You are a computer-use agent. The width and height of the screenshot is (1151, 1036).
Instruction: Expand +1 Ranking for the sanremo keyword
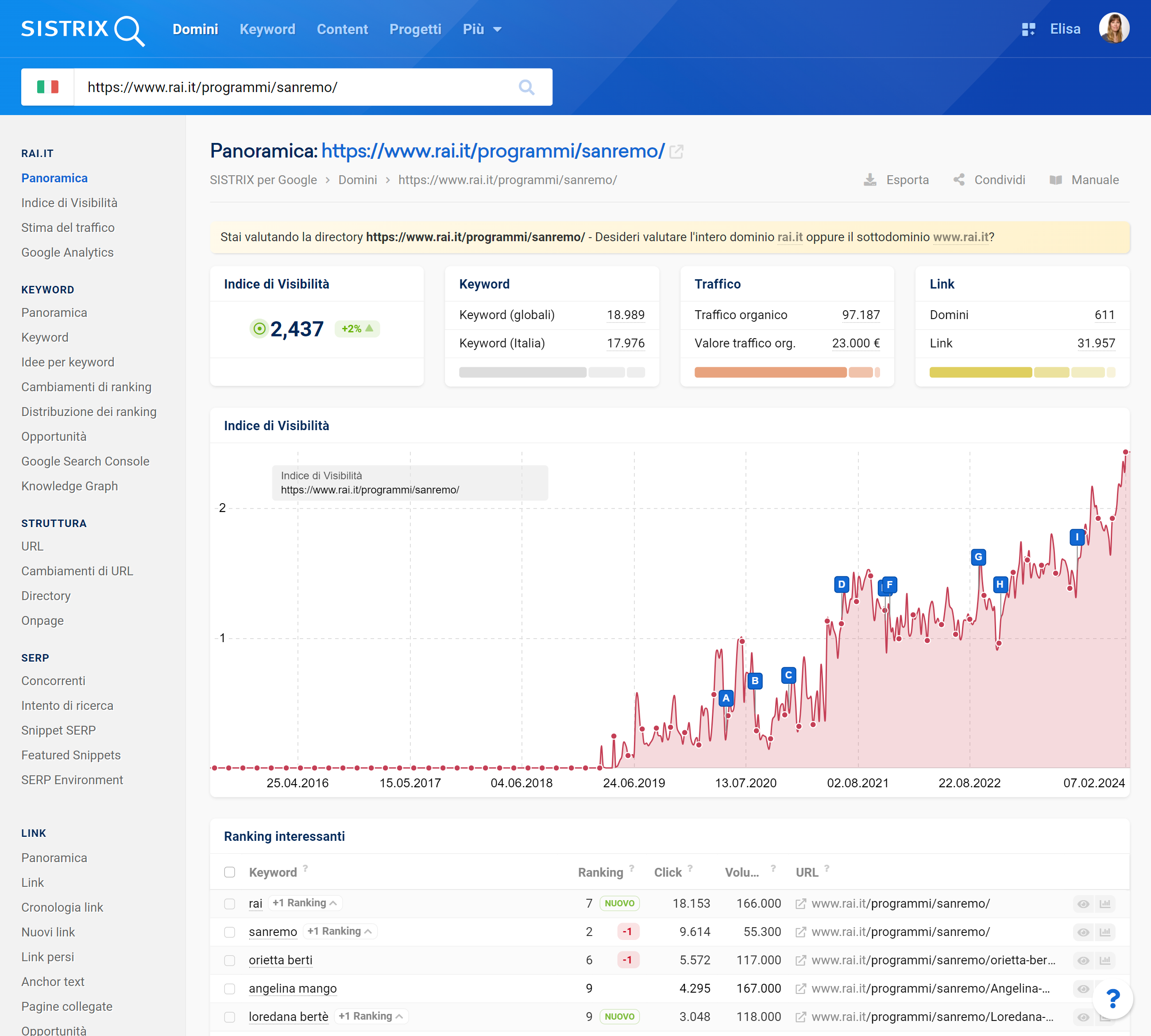pos(340,931)
